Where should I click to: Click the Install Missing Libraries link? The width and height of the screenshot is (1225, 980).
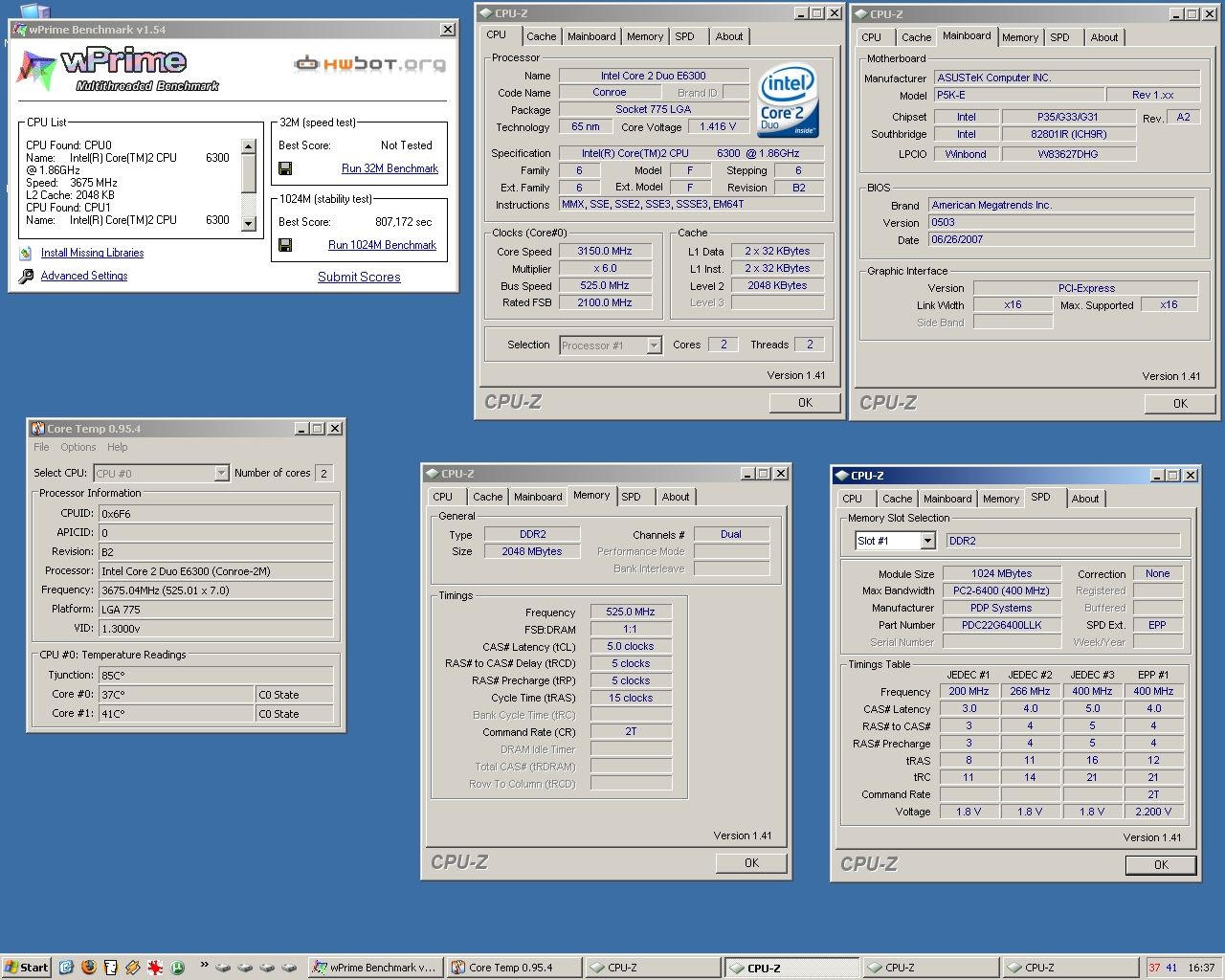coord(92,253)
